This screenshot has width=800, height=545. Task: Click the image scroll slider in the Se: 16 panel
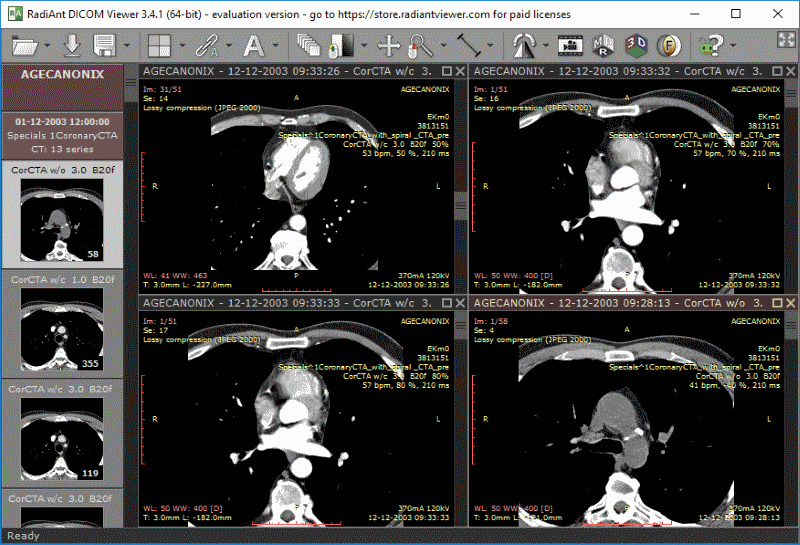[791, 92]
